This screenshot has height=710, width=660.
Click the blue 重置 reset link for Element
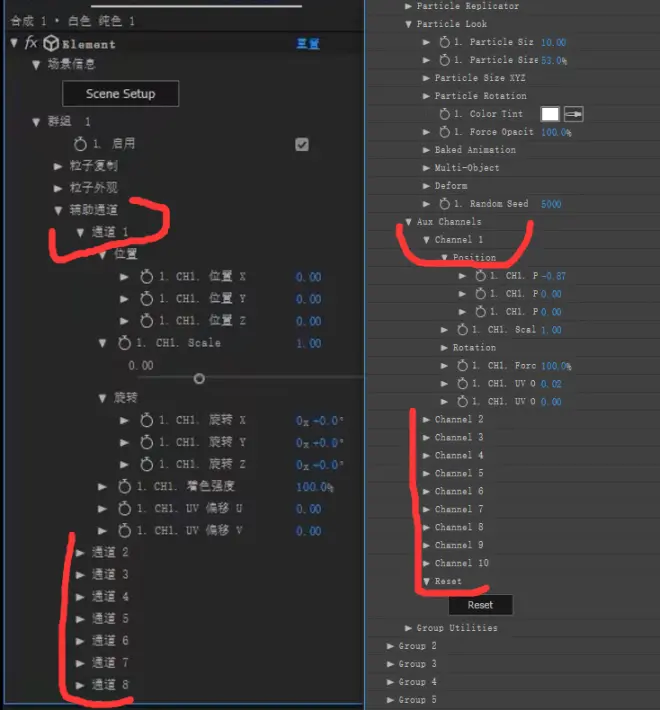point(308,43)
